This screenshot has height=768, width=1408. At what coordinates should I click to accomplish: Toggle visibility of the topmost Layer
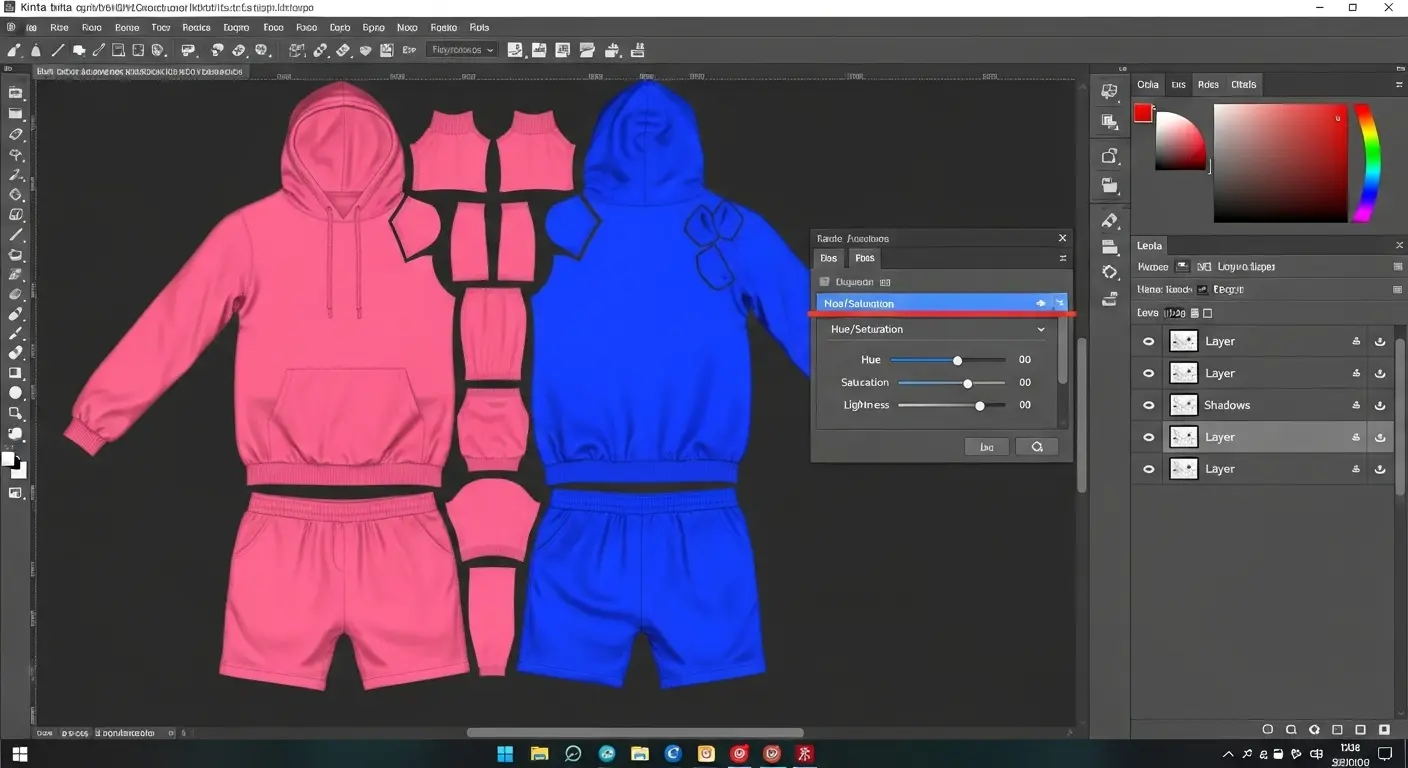(1147, 341)
